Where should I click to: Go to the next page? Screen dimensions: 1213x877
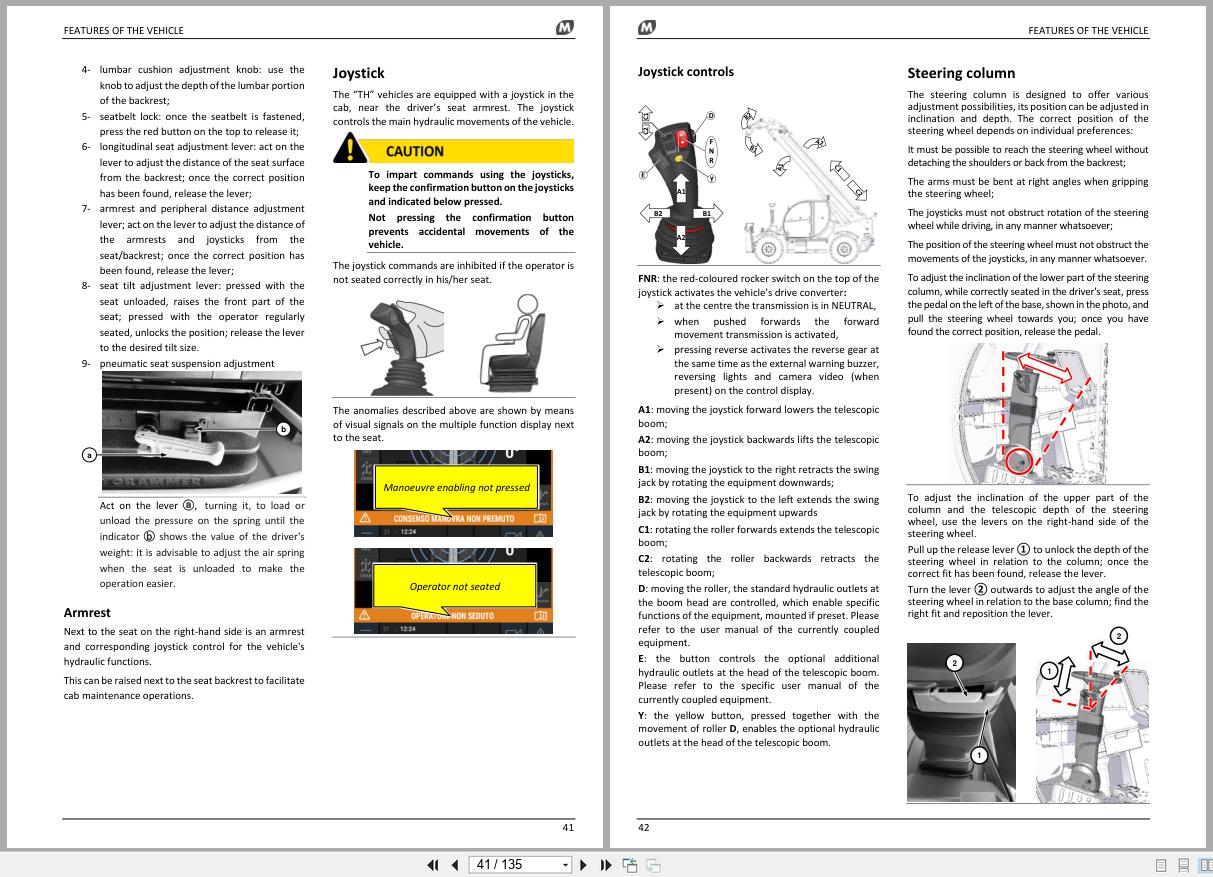click(x=584, y=865)
